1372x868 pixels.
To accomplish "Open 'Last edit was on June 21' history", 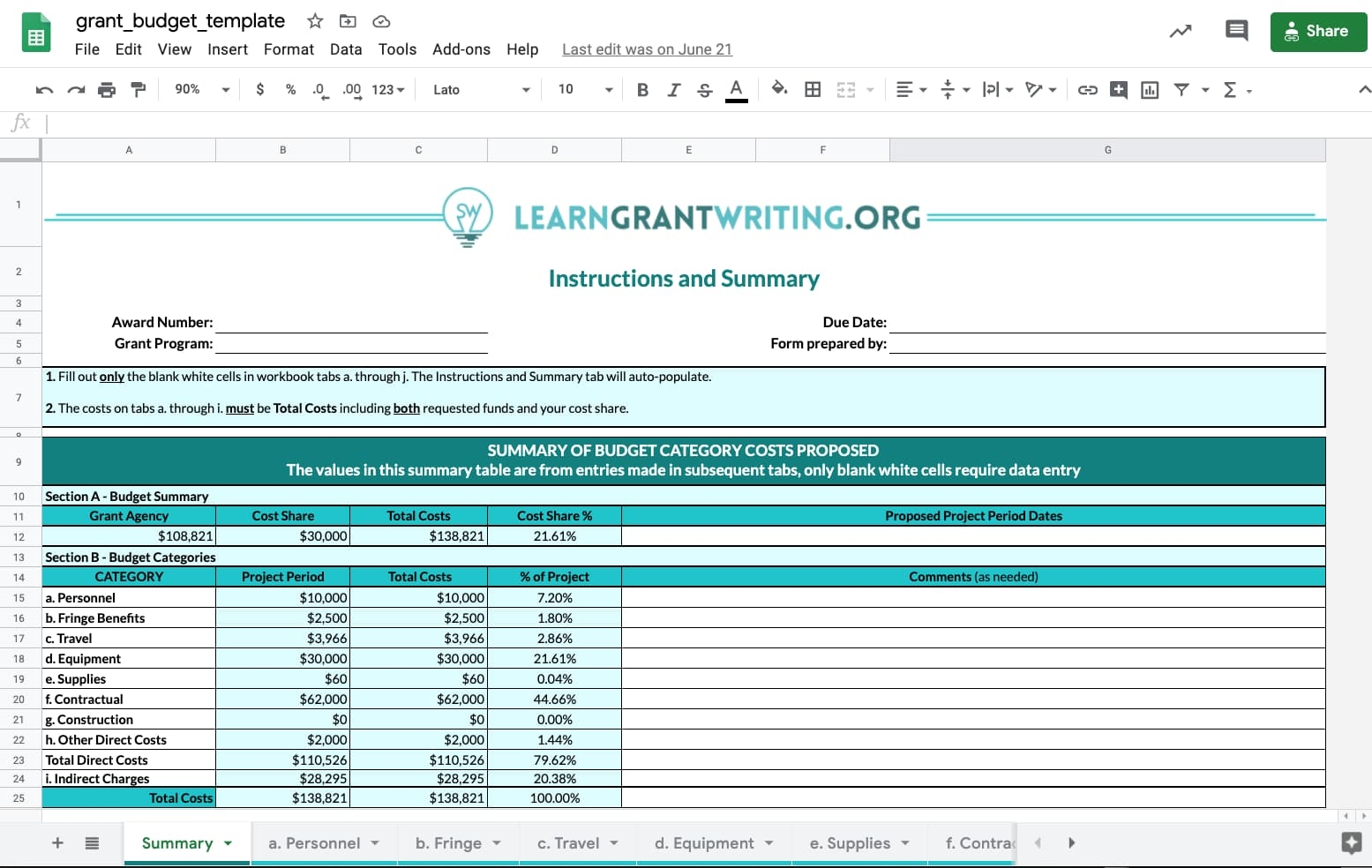I will [647, 49].
